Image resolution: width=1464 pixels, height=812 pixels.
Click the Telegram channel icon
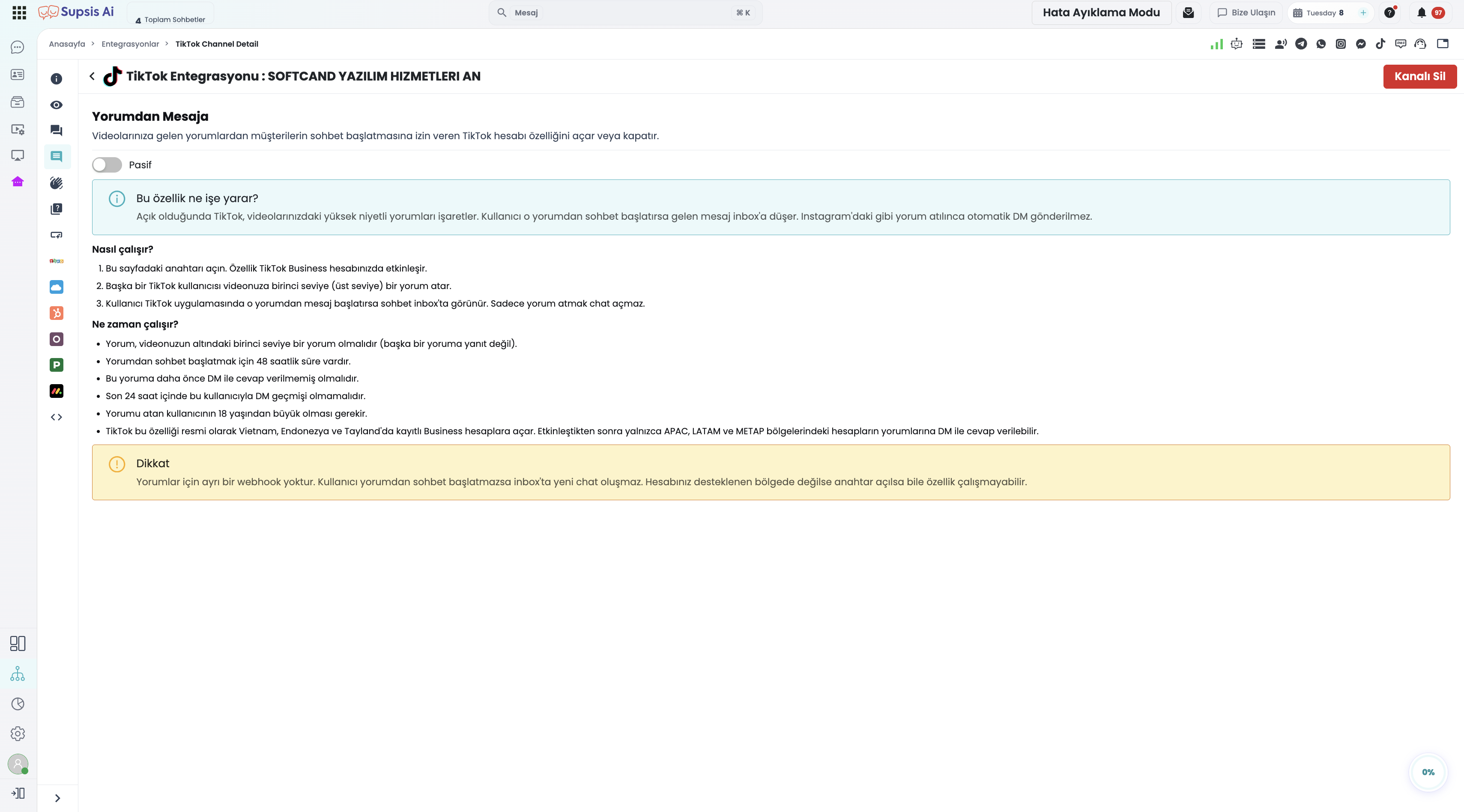(x=1301, y=44)
